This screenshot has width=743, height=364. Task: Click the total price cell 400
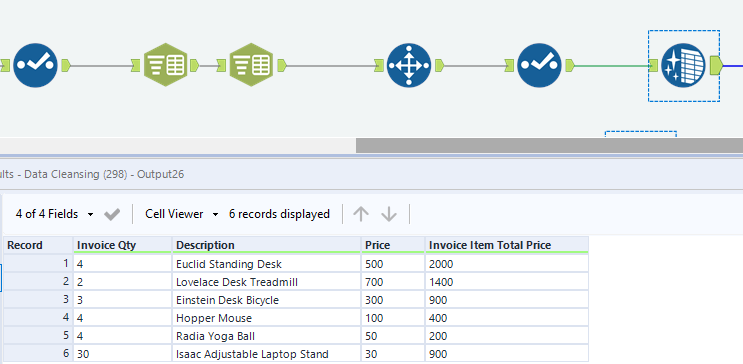tap(507, 318)
